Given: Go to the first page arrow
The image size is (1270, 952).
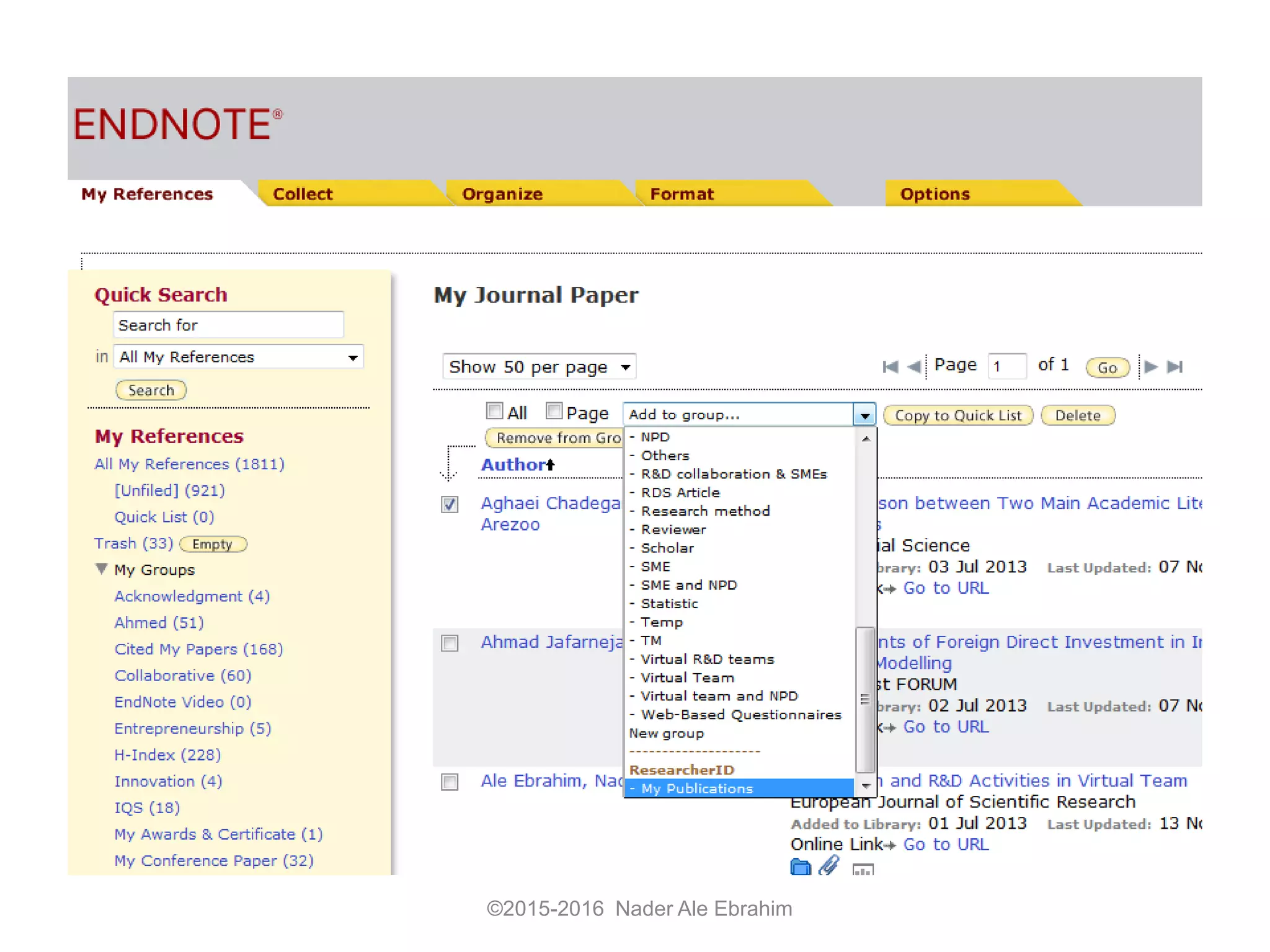Looking at the screenshot, I should click(x=890, y=367).
